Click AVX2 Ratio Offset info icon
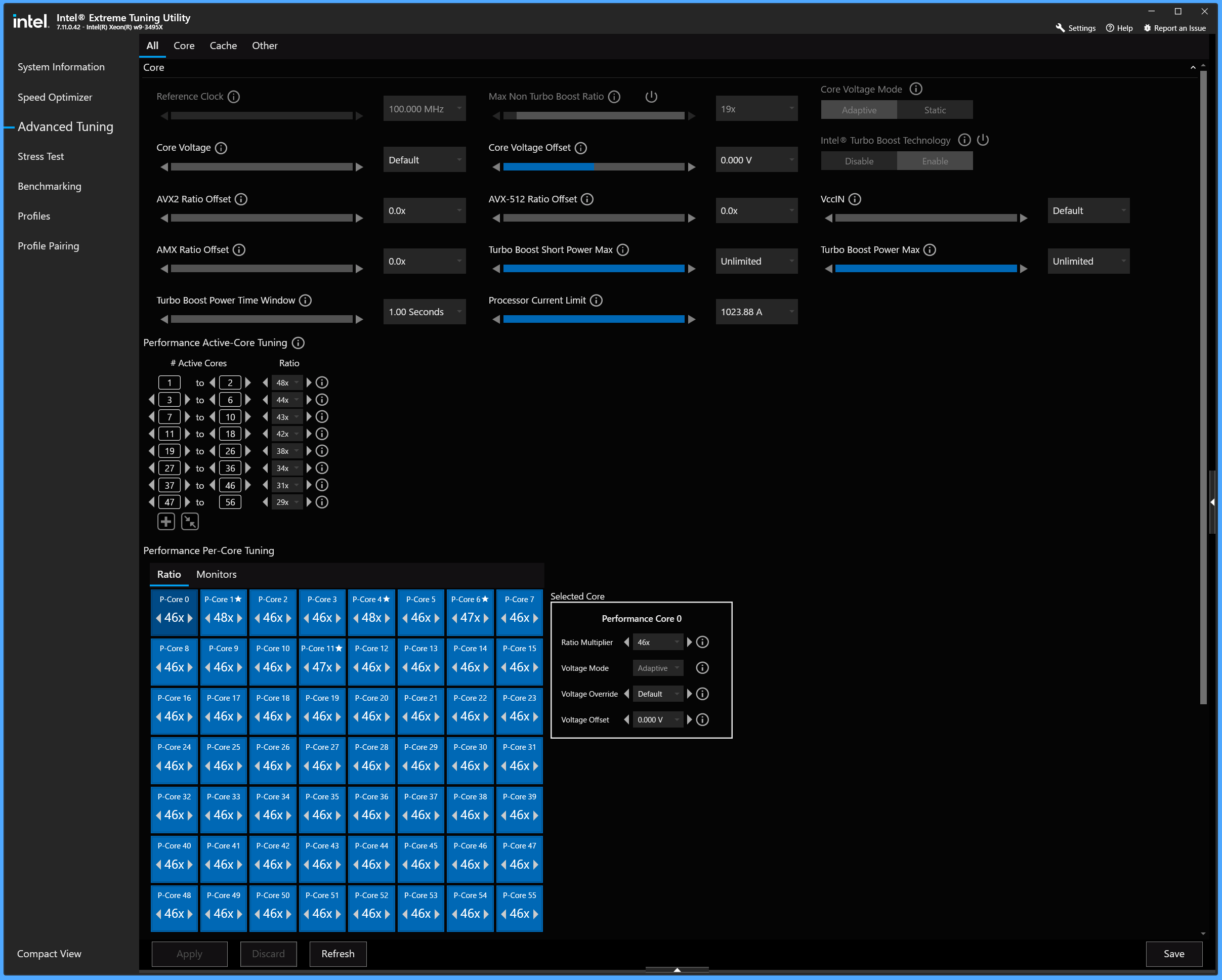1222x980 pixels. (x=241, y=199)
